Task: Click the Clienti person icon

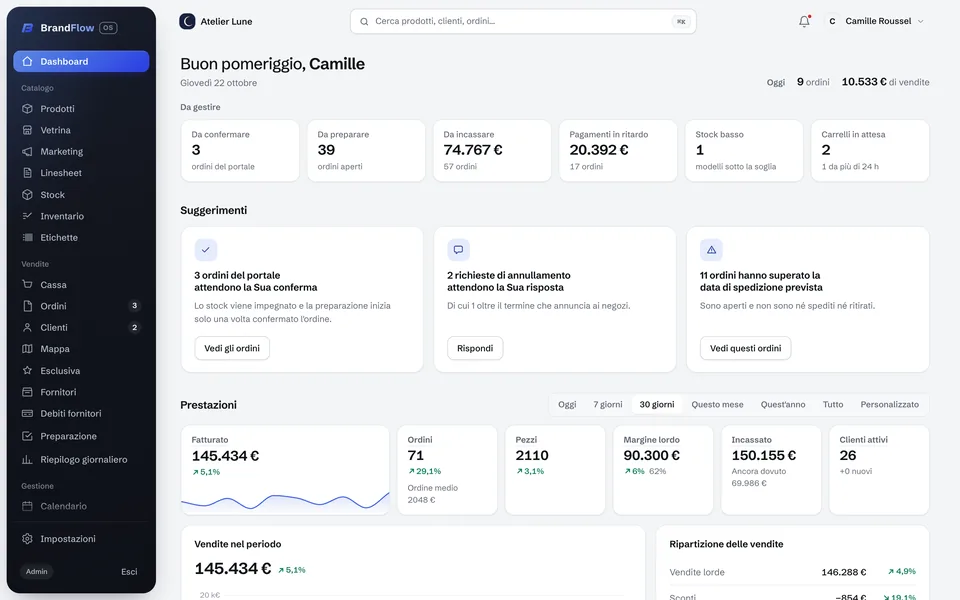Action: pyautogui.click(x=27, y=328)
